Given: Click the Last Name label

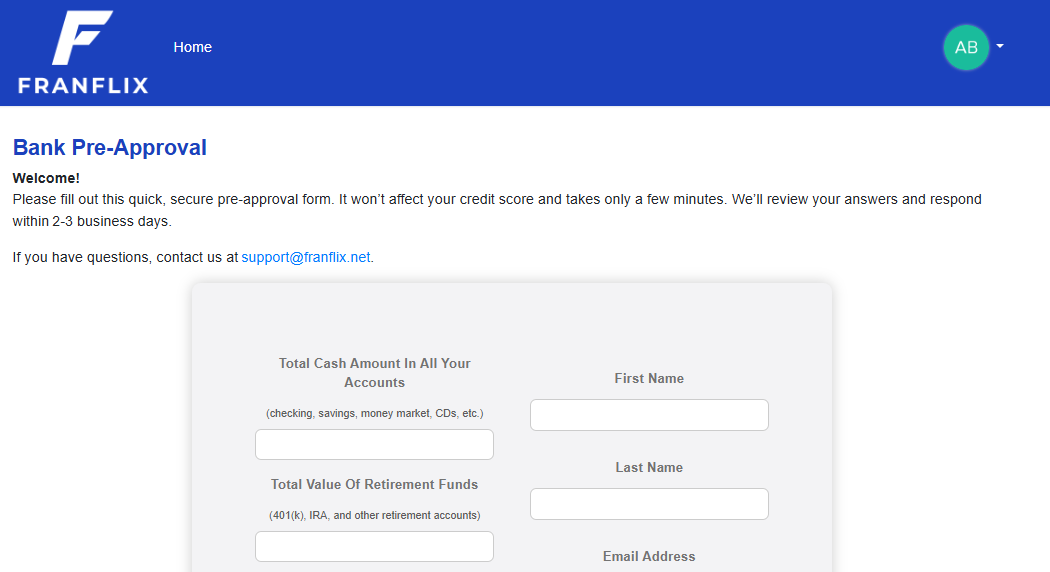Looking at the screenshot, I should click(649, 467).
